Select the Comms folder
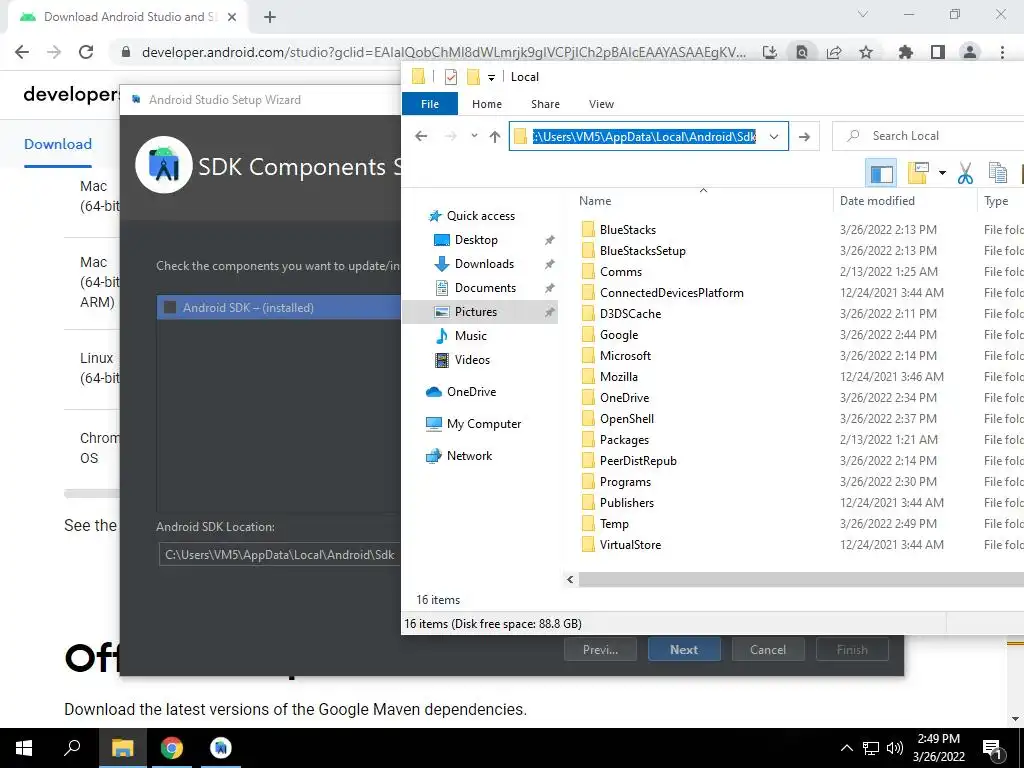Image resolution: width=1024 pixels, height=768 pixels. point(620,272)
